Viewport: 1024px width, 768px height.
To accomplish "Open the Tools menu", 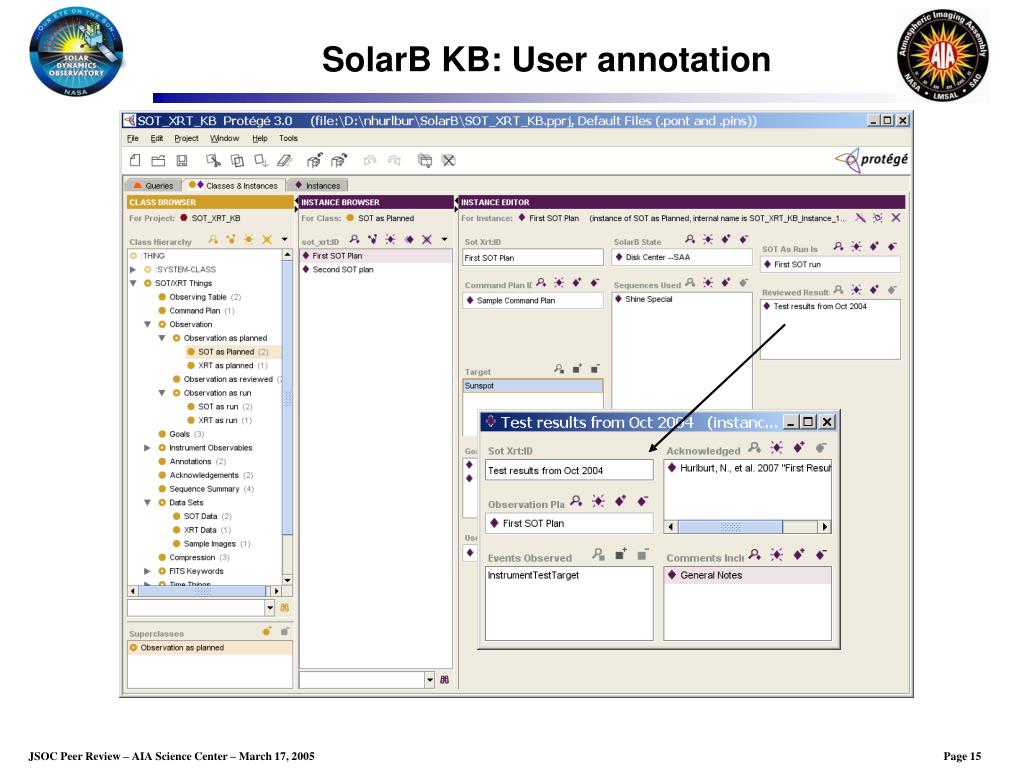I will 288,138.
